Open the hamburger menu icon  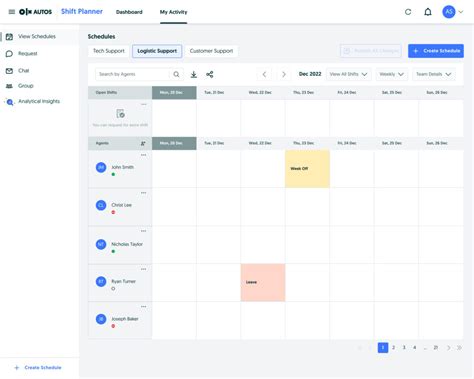[x=12, y=12]
